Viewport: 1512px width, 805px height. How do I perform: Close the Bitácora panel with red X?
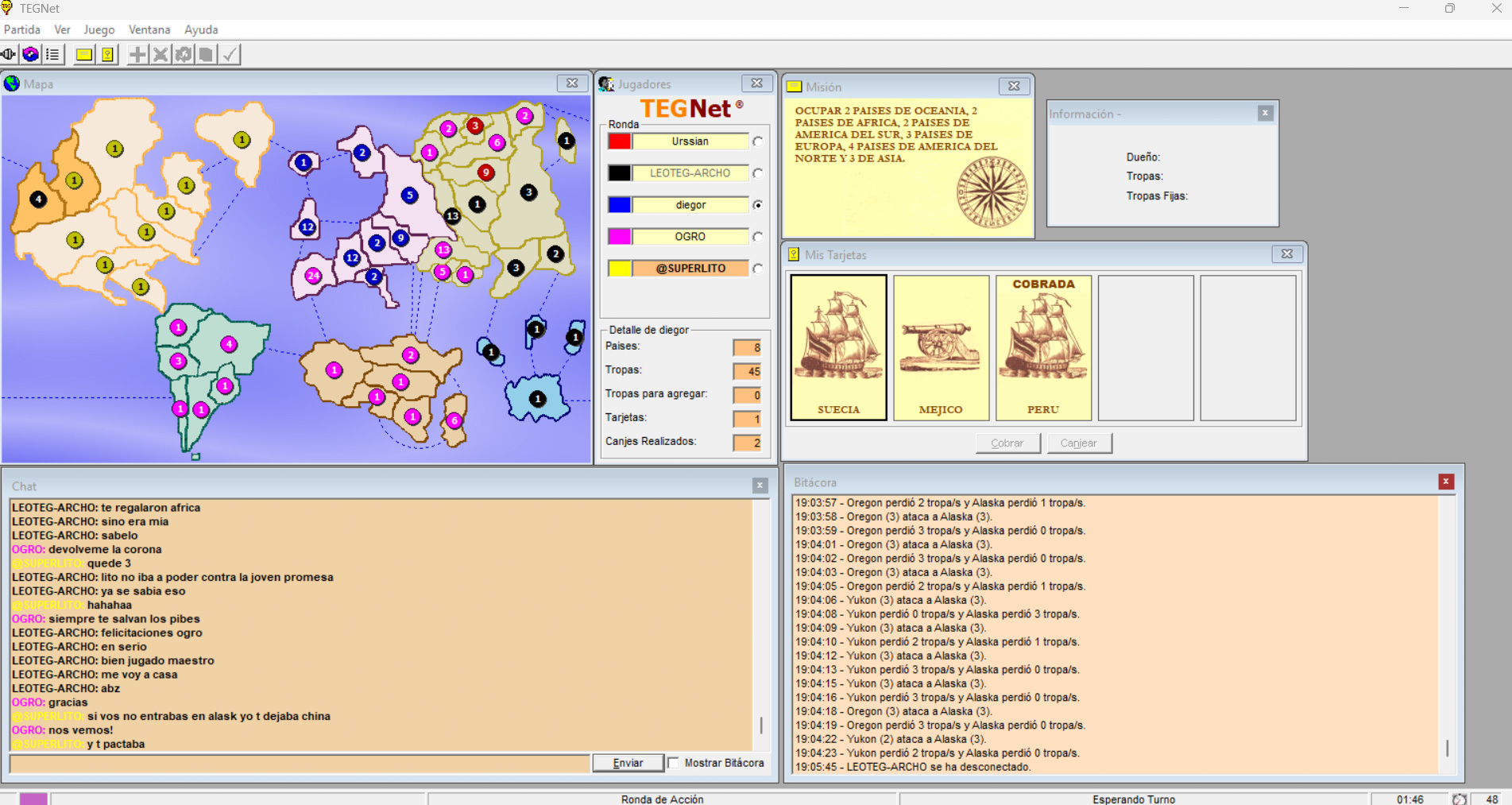(x=1445, y=482)
